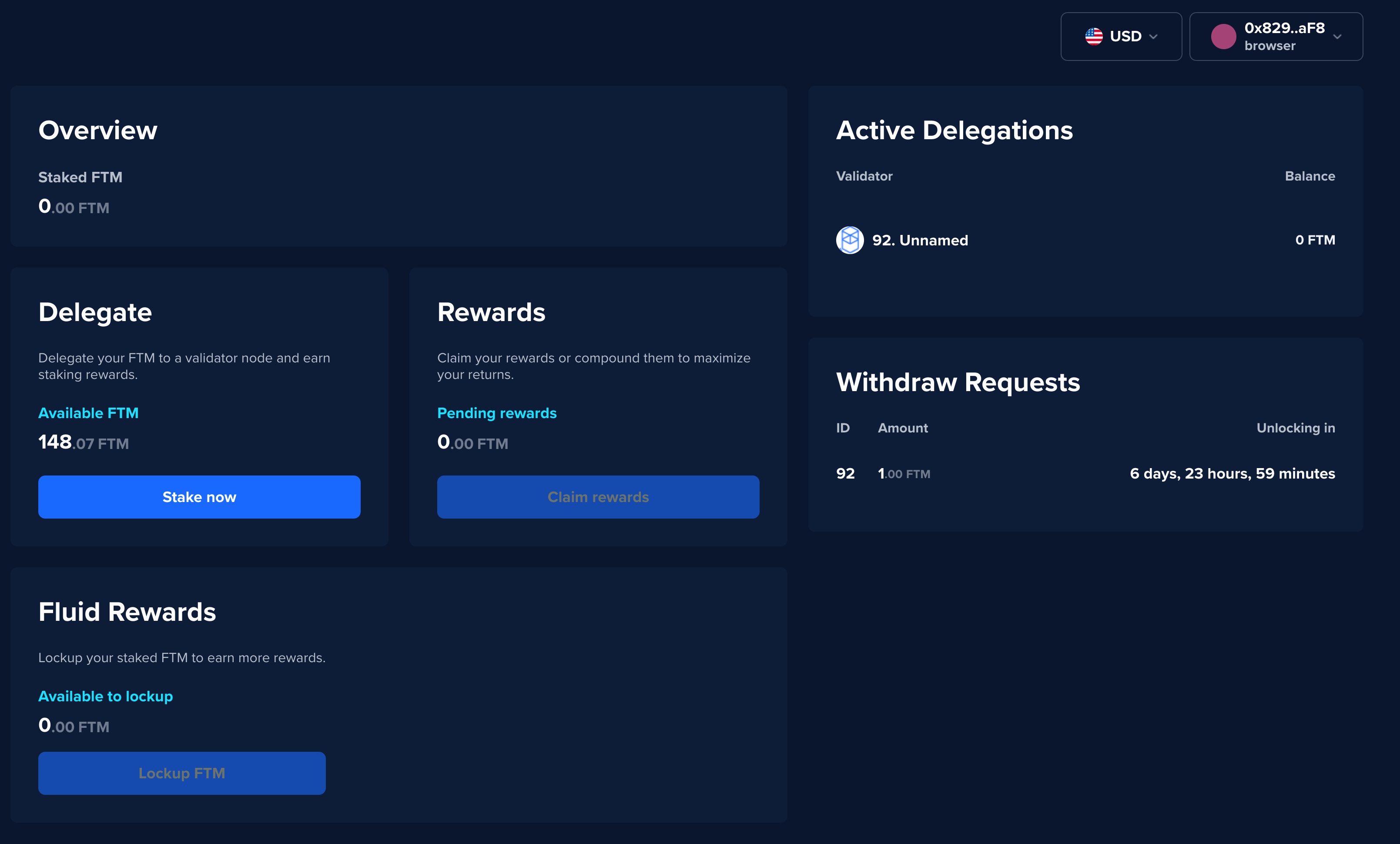Viewport: 1400px width, 844px height.
Task: Click the Pending rewards label
Action: click(496, 413)
